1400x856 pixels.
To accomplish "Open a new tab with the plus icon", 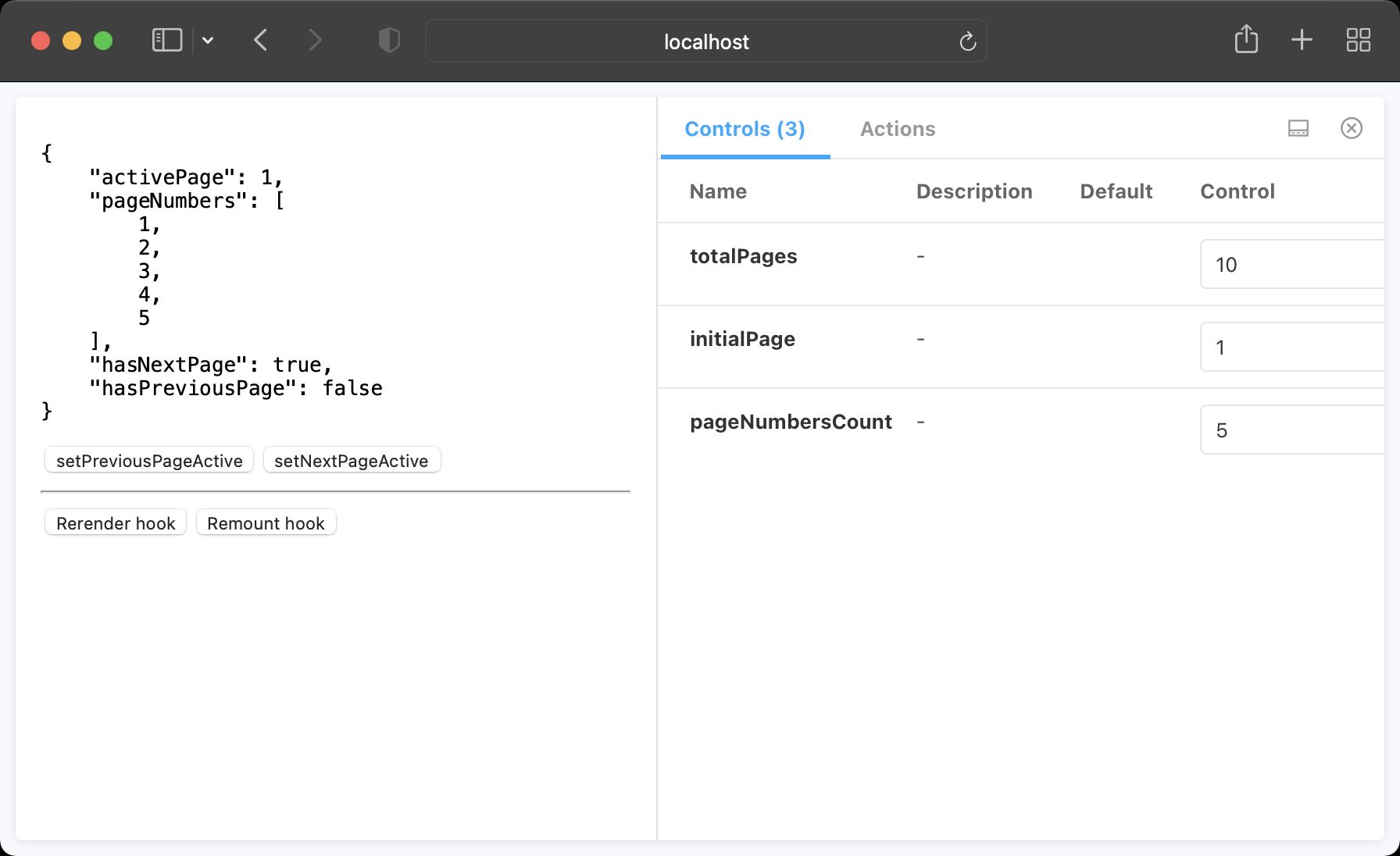I will click(x=1302, y=39).
